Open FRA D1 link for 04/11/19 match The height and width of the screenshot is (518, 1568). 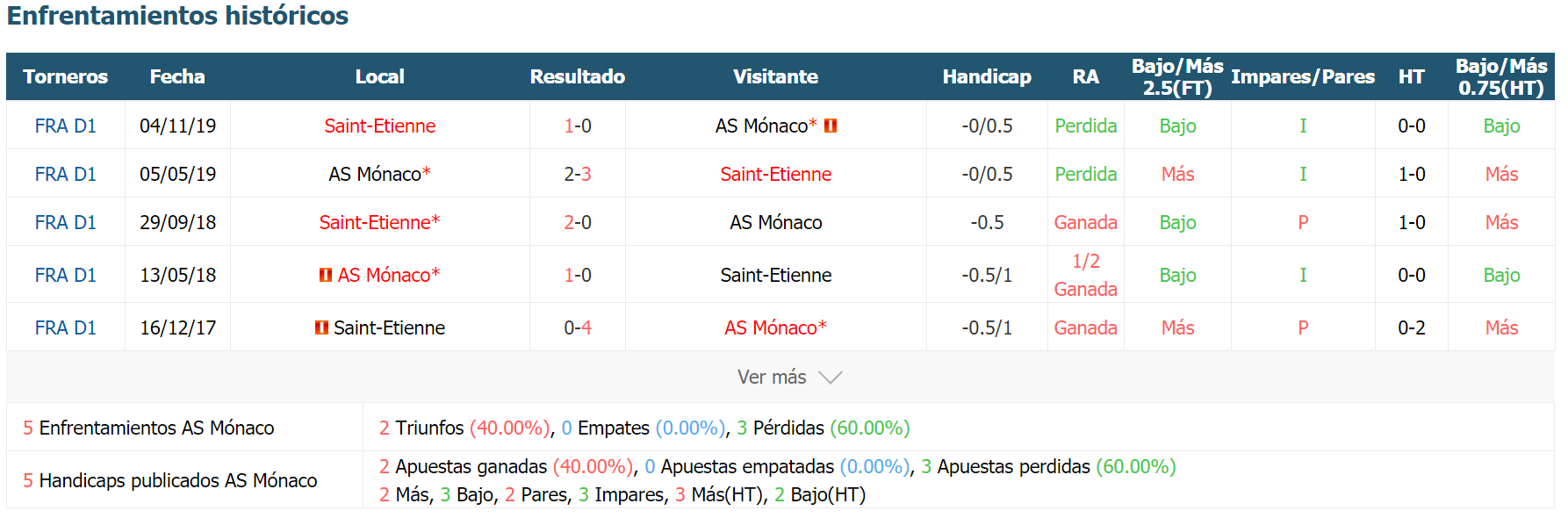[66, 126]
